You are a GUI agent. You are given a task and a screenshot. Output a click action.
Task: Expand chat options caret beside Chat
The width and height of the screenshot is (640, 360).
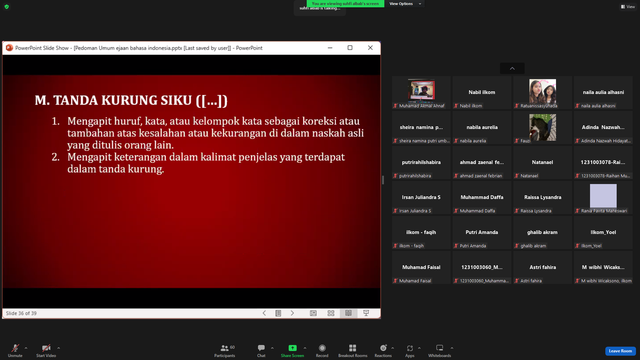tap(272, 348)
